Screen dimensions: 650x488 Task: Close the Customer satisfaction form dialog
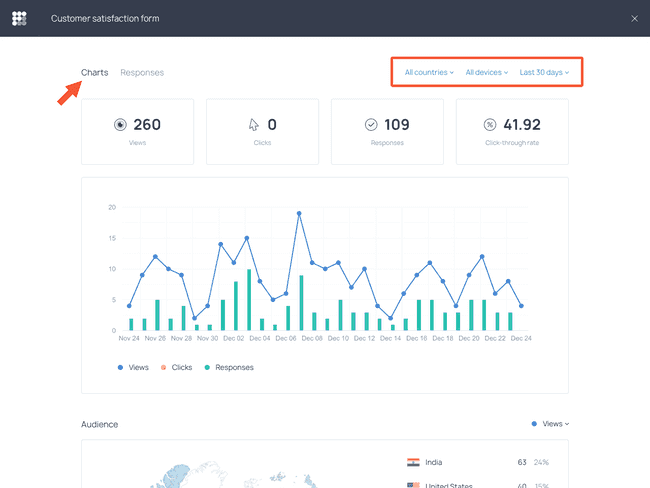point(634,18)
